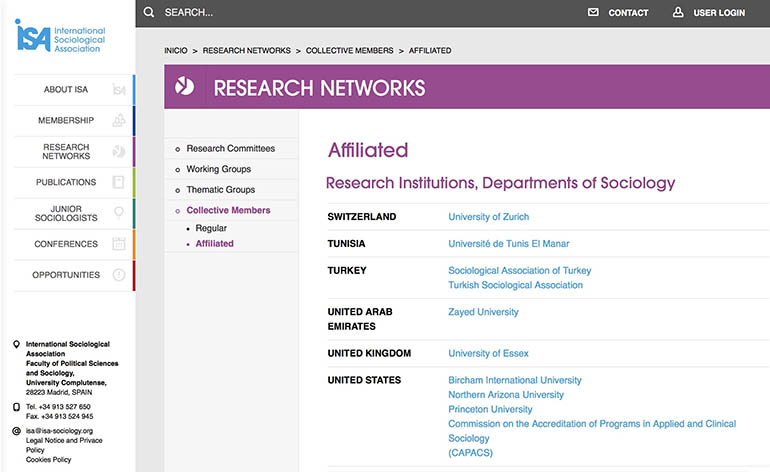The image size is (770, 472).
Task: Open Zayed University link
Action: click(x=483, y=312)
